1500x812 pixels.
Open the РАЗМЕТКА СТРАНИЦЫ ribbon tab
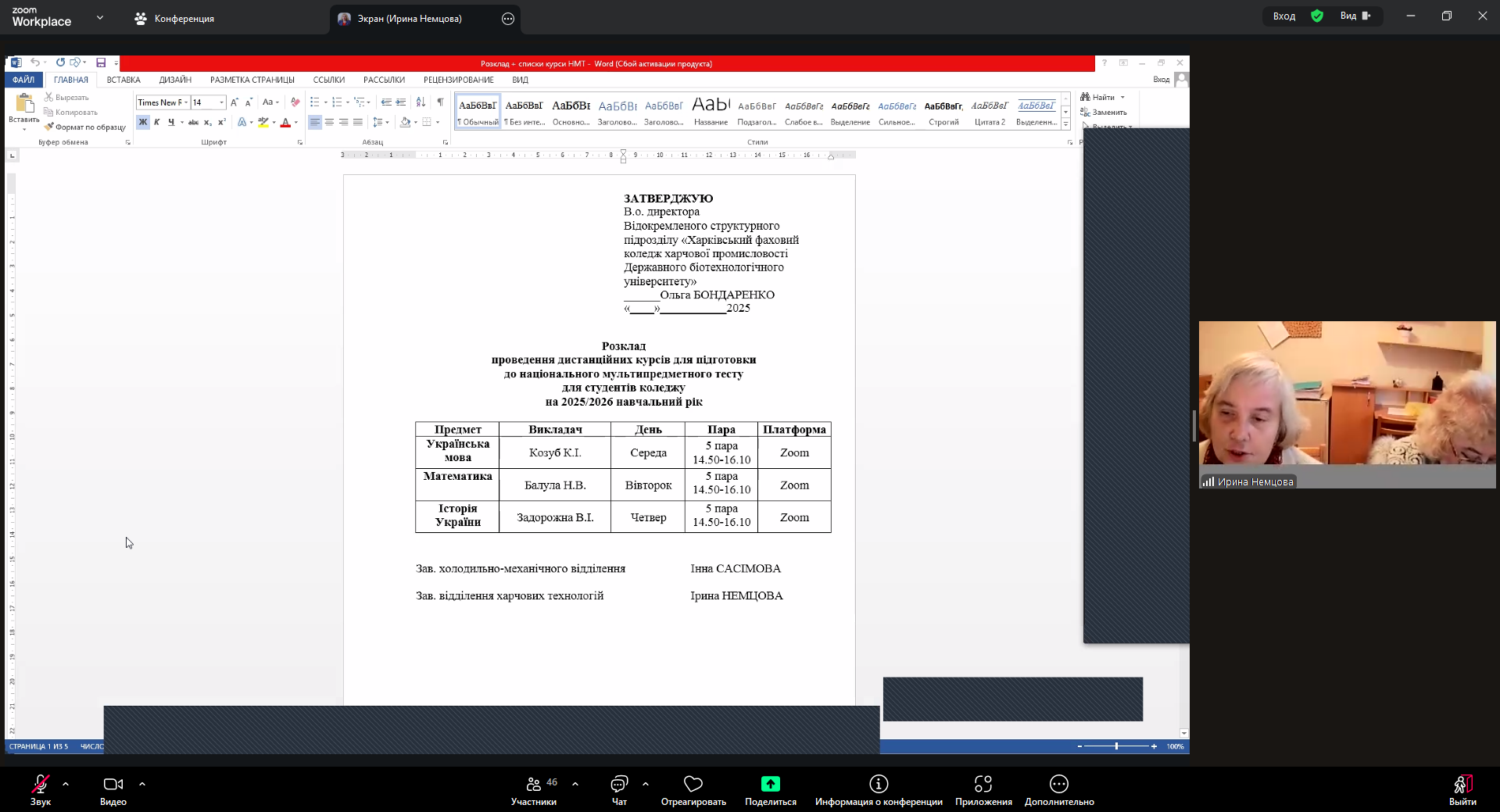252,80
